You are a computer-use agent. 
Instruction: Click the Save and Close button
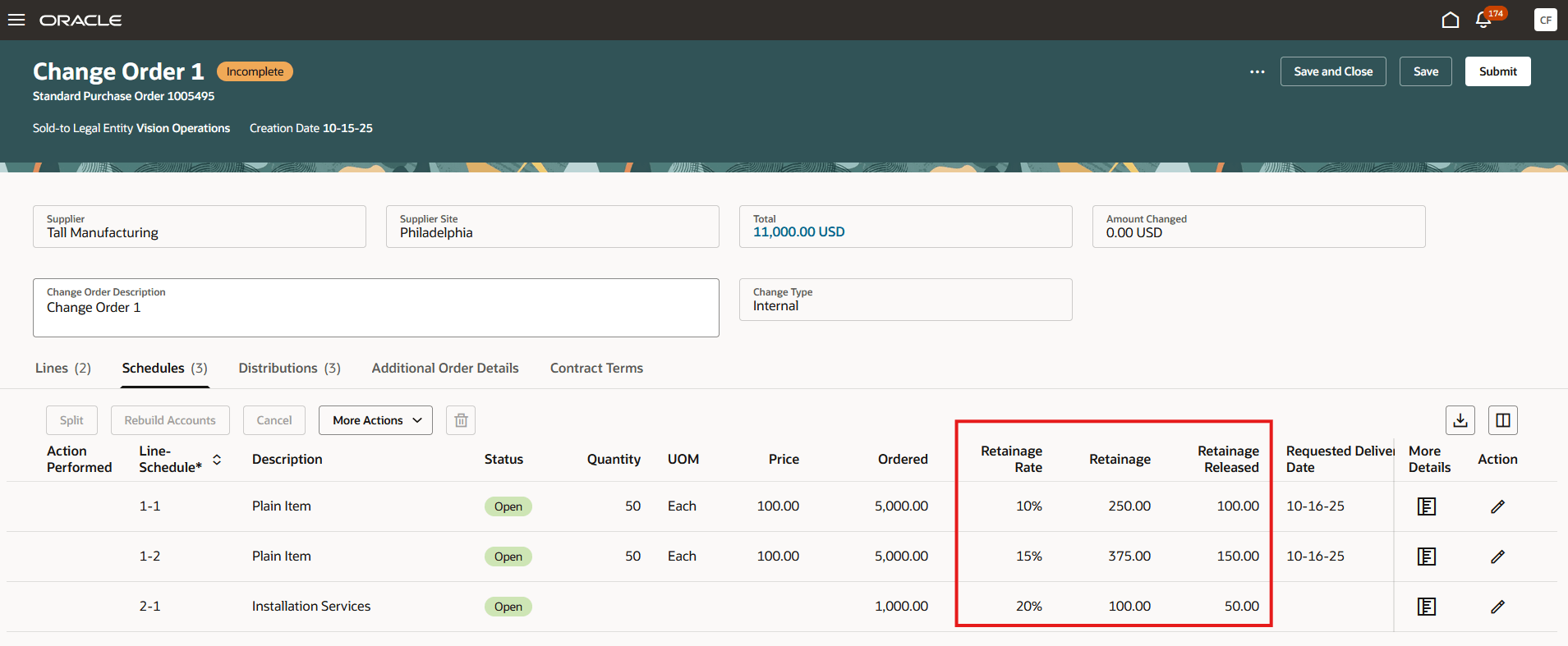tap(1333, 71)
